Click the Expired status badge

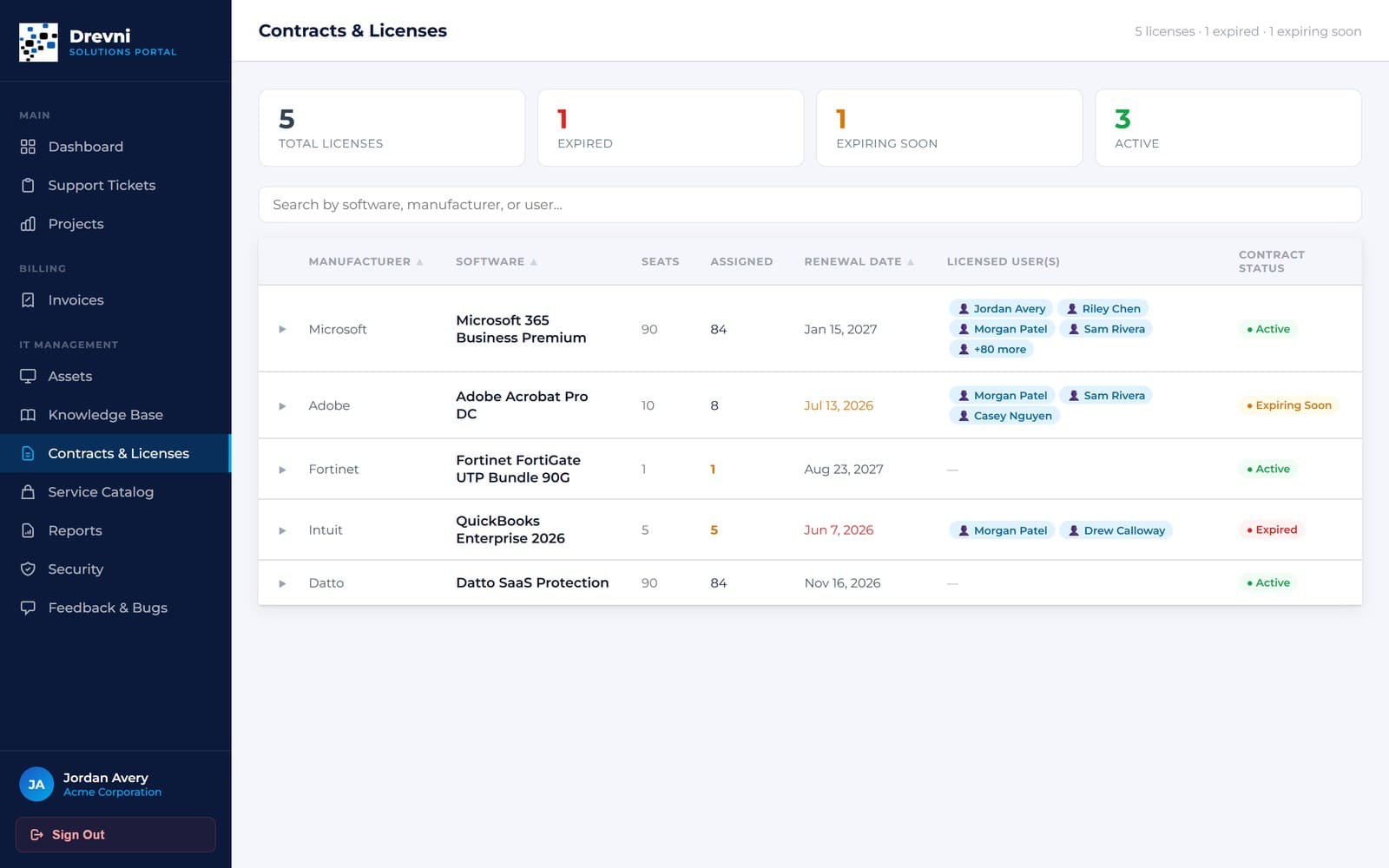[1272, 529]
